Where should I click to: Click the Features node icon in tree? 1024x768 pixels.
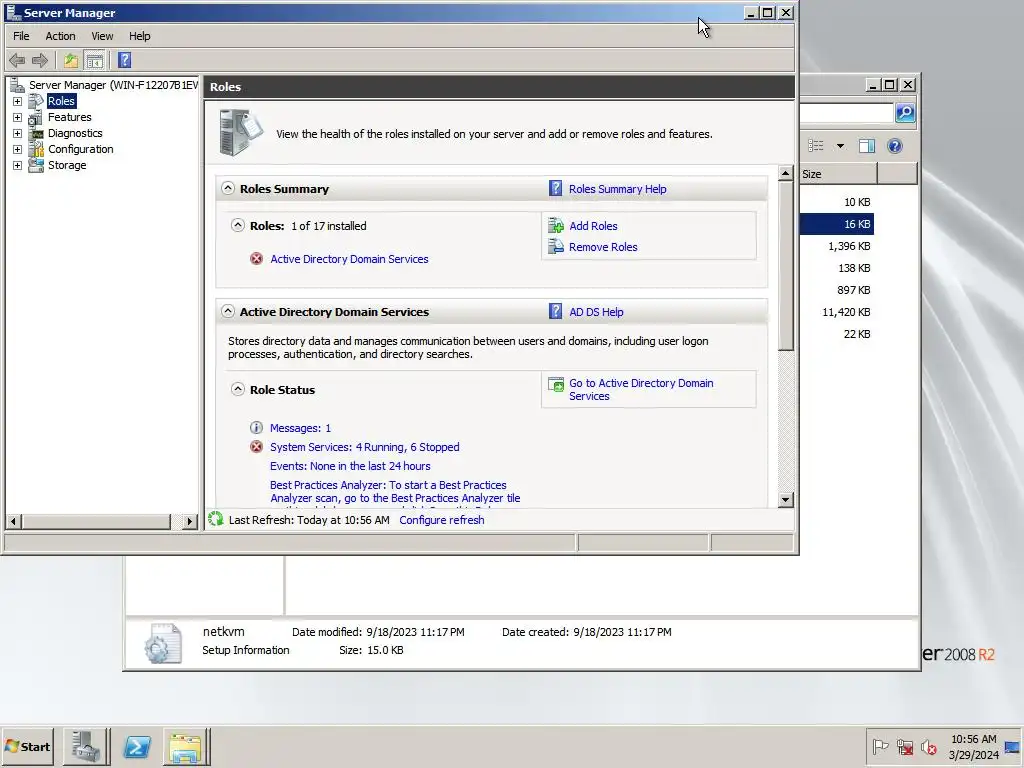coord(36,117)
